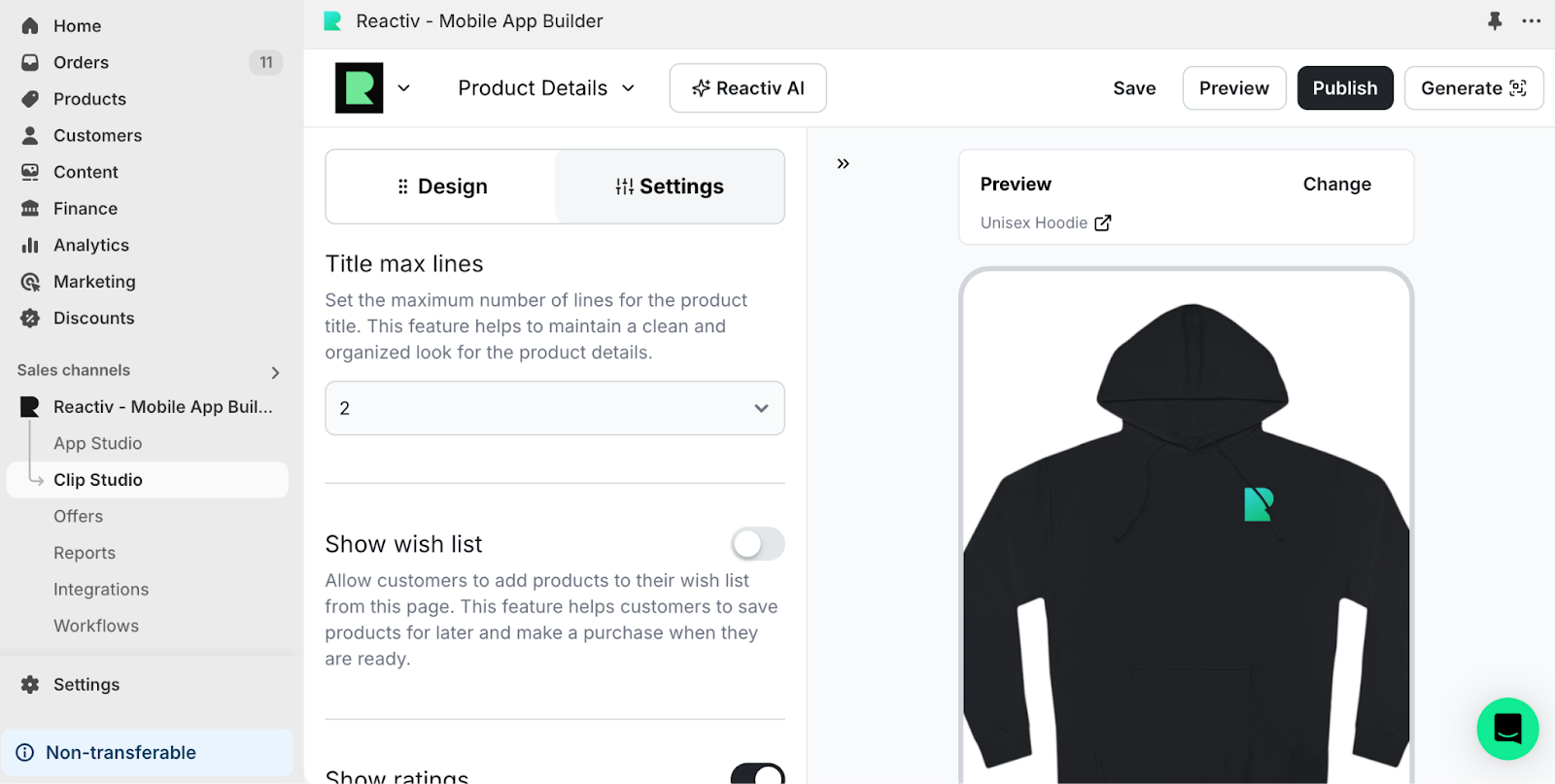Open the chat support bubble

click(x=1507, y=729)
